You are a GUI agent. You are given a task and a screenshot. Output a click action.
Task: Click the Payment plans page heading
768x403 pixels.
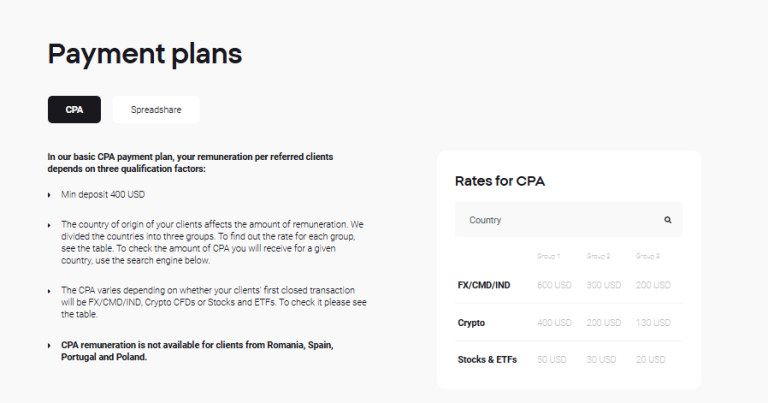click(x=145, y=54)
